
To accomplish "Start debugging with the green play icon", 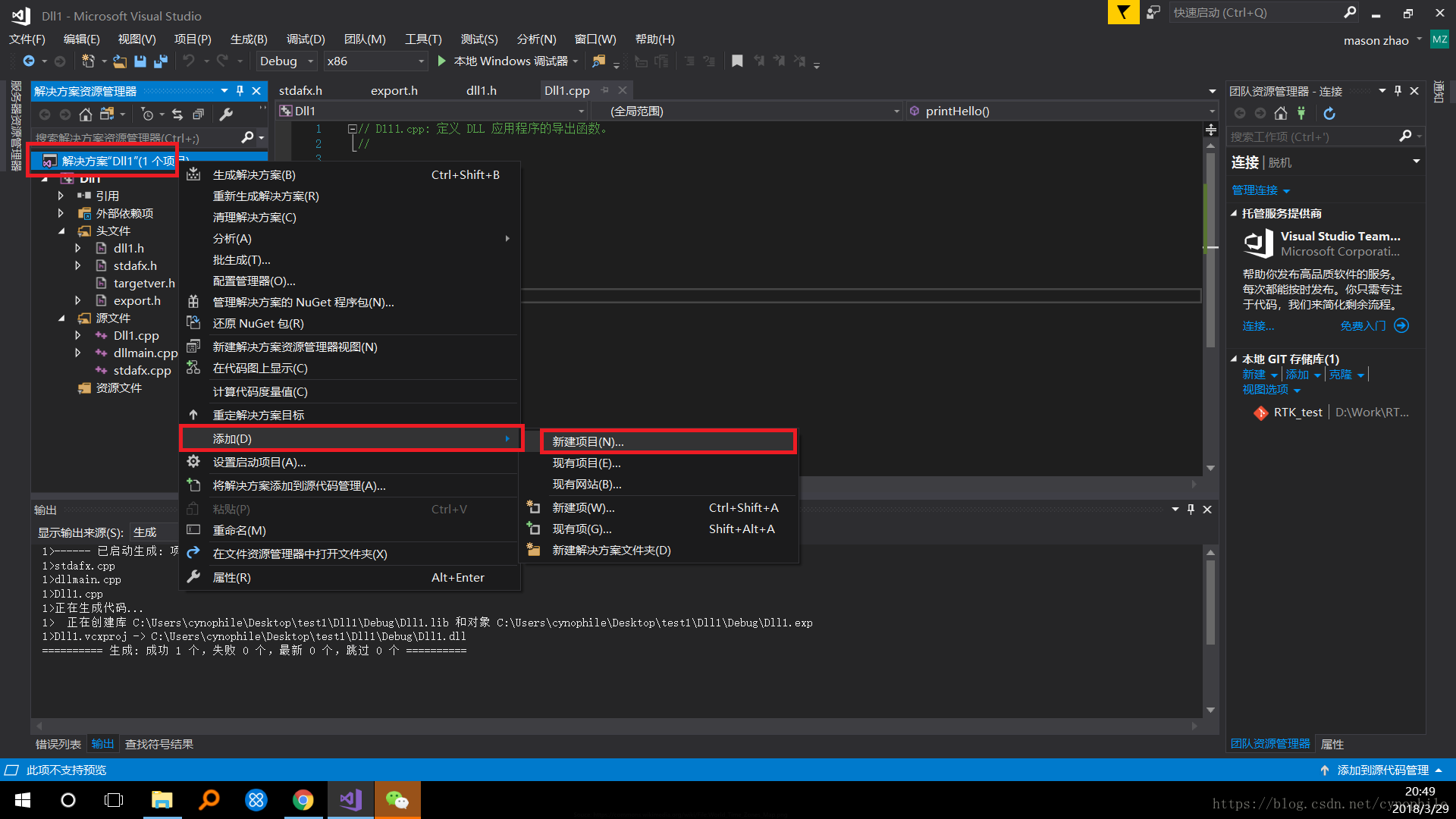I will tap(441, 61).
